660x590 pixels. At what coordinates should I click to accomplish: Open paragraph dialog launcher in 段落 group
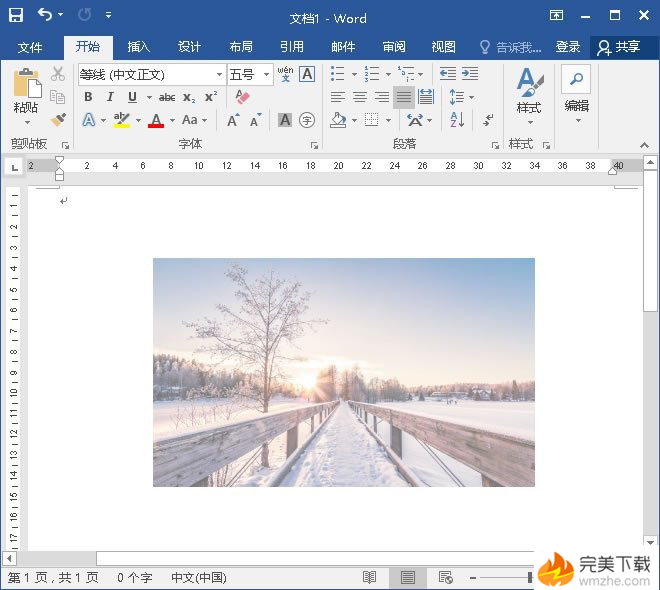tap(495, 145)
